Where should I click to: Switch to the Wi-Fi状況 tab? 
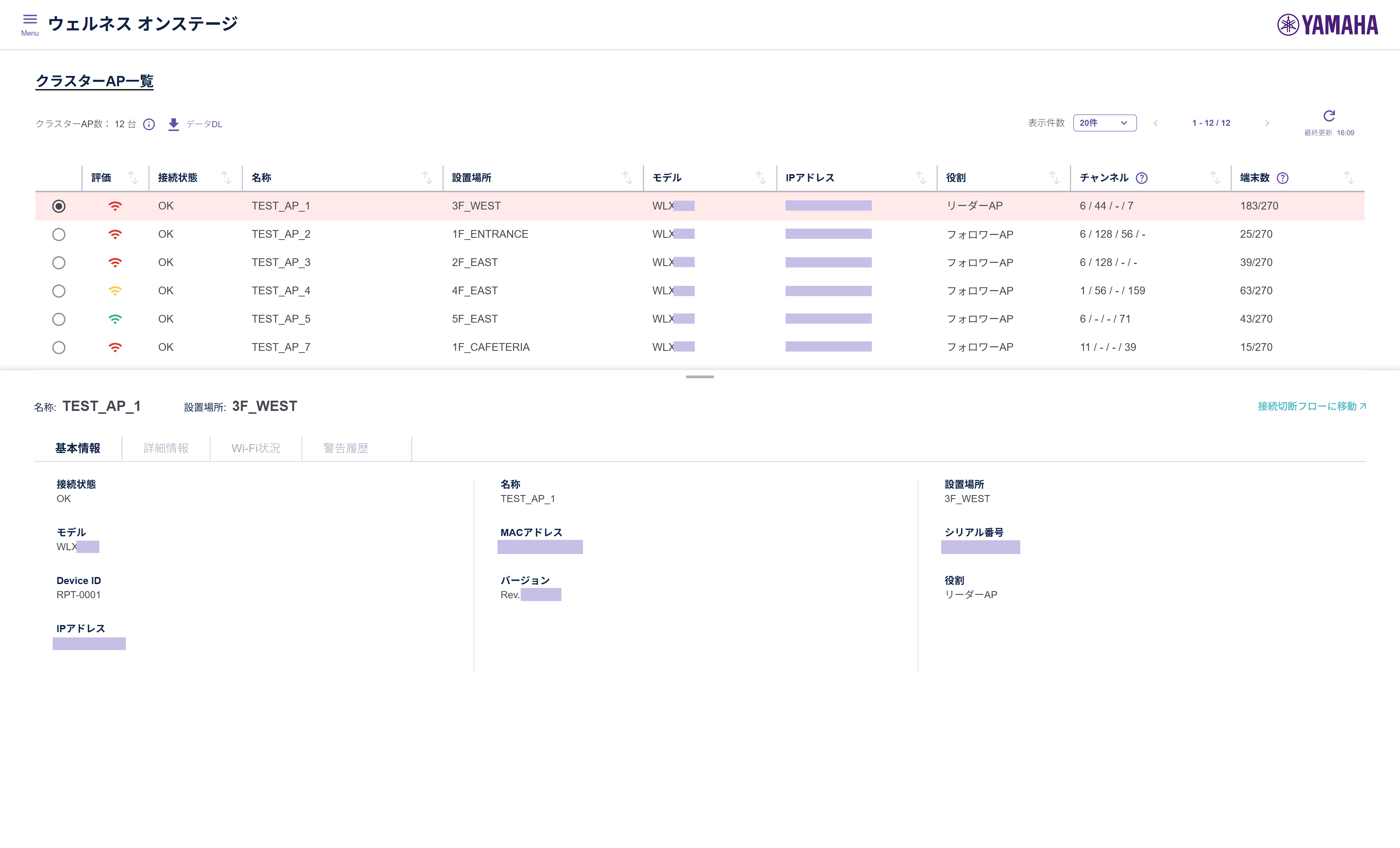click(256, 448)
